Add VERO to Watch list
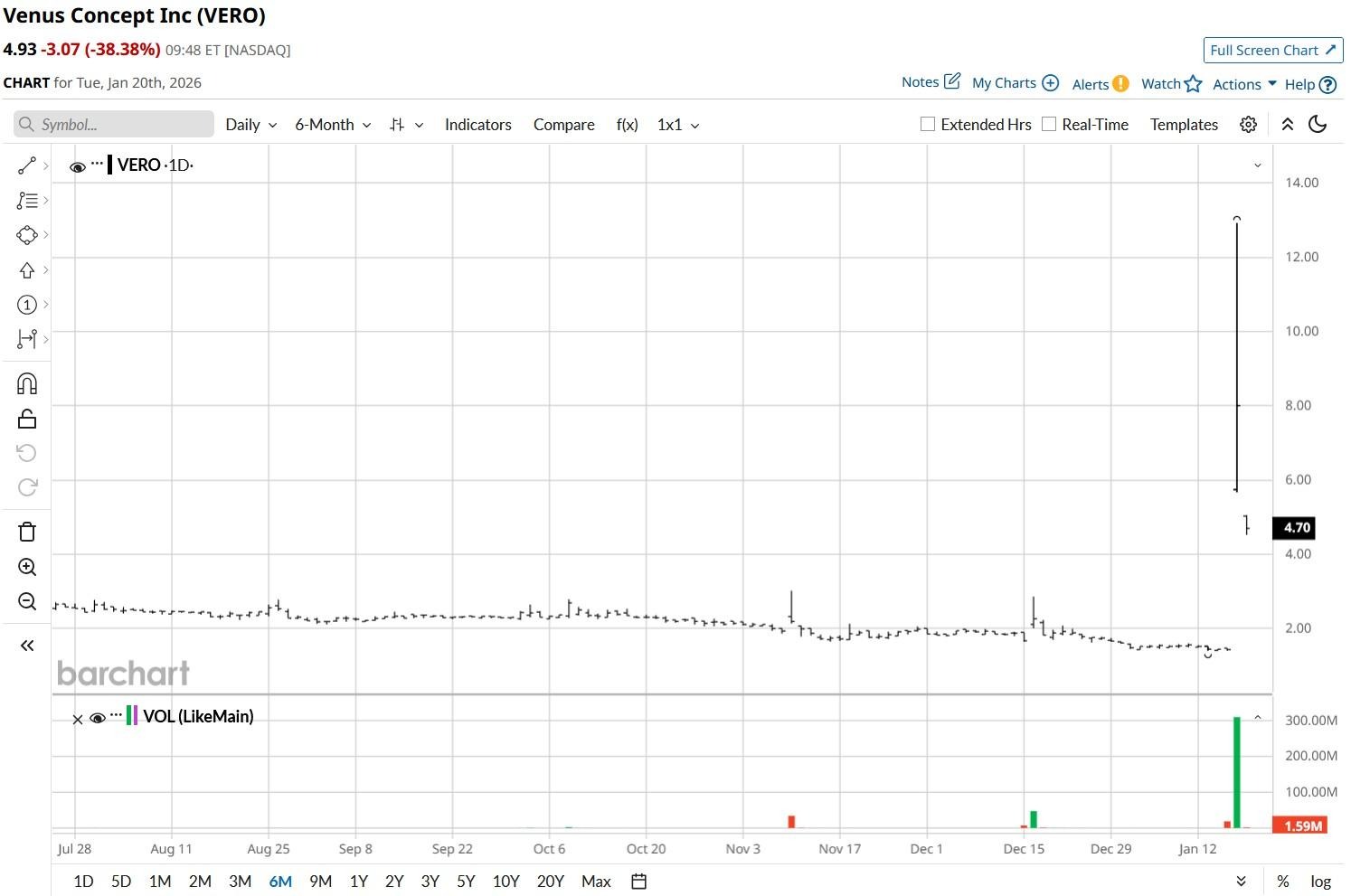The height and width of the screenshot is (896, 1351). click(1172, 84)
